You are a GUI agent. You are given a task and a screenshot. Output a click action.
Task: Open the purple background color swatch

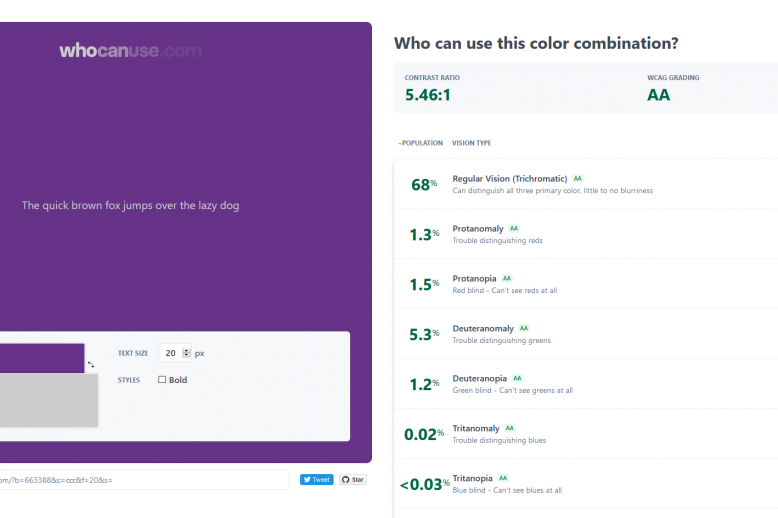point(42,358)
